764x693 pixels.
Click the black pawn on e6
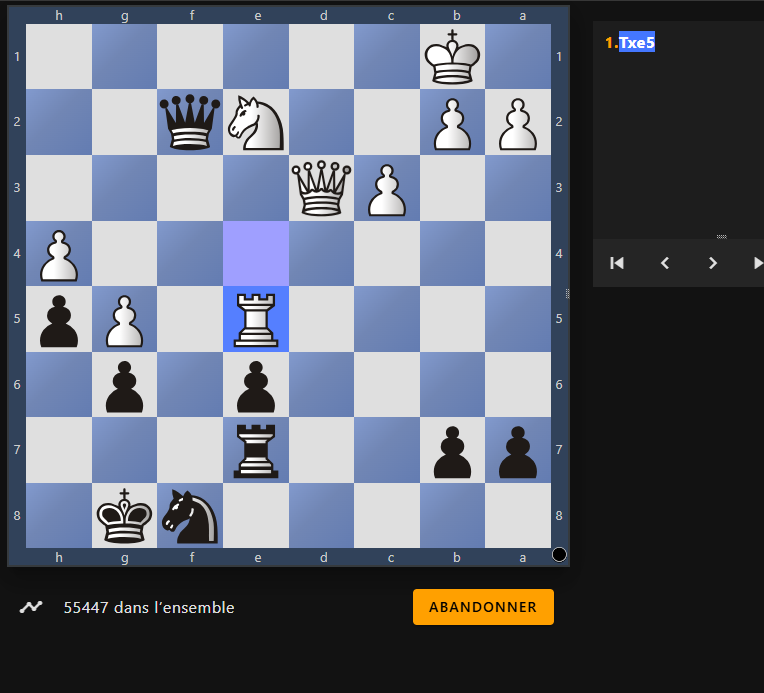pyautogui.click(x=256, y=385)
